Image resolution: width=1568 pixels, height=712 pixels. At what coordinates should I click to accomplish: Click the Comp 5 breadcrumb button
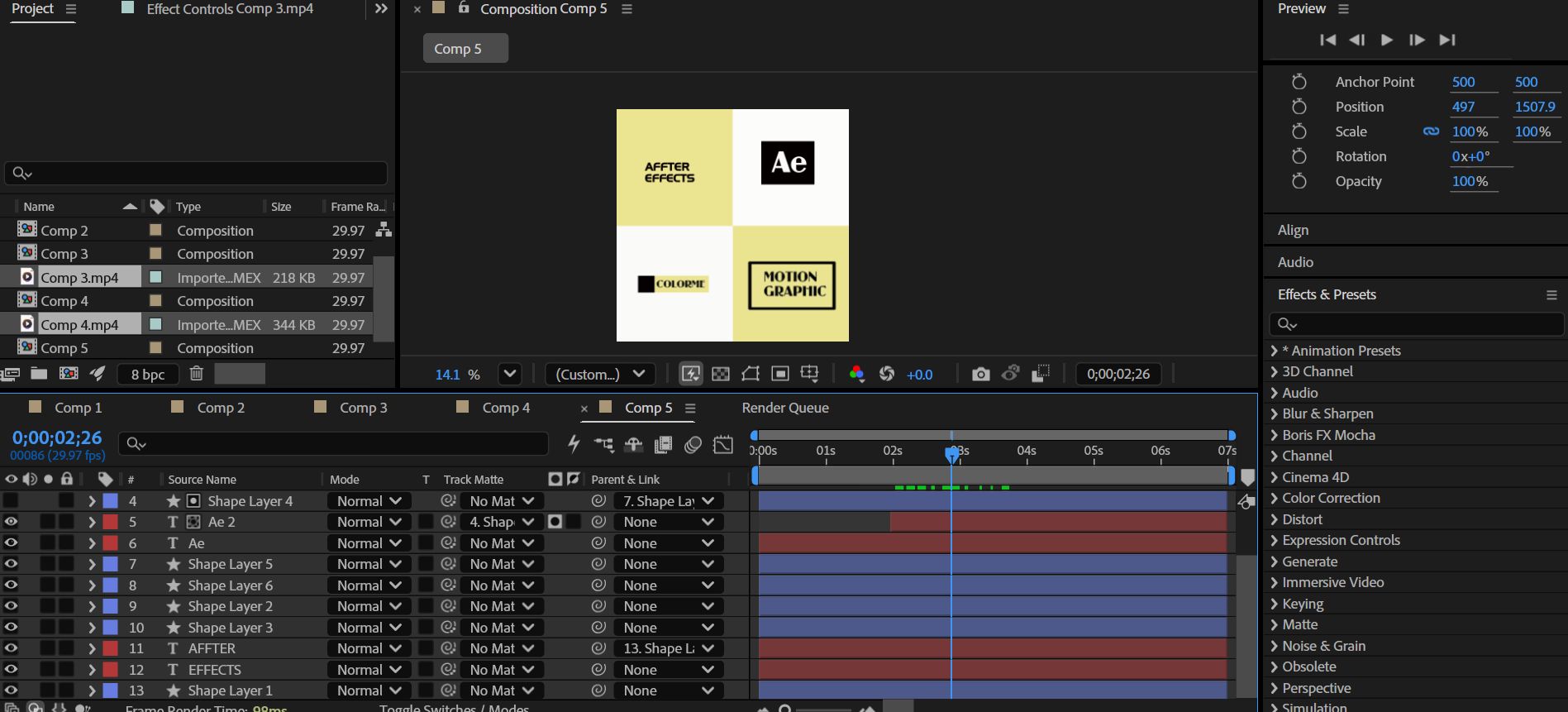(465, 49)
